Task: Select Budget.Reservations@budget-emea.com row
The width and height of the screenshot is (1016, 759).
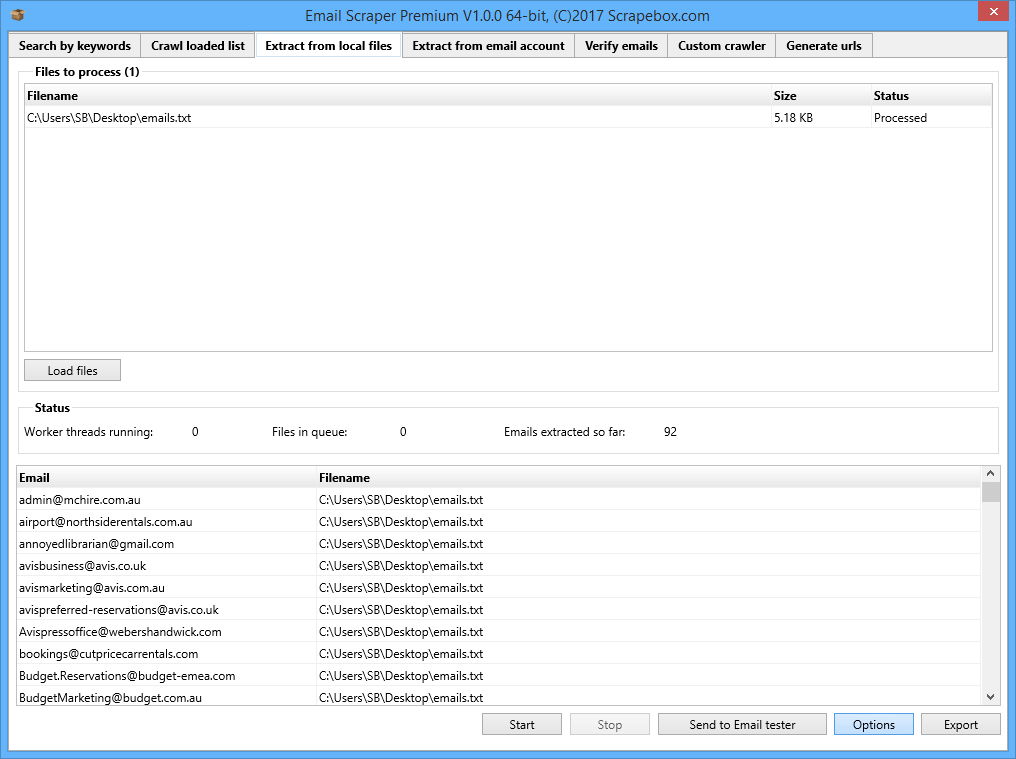Action: pos(498,675)
